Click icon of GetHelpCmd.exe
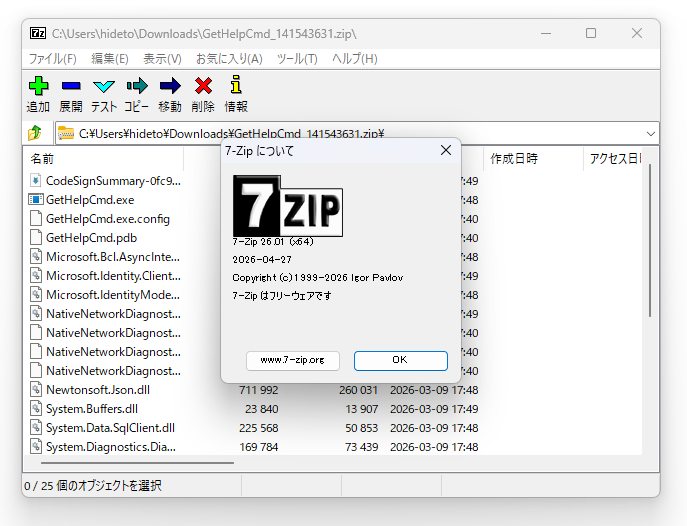 pyautogui.click(x=36, y=200)
